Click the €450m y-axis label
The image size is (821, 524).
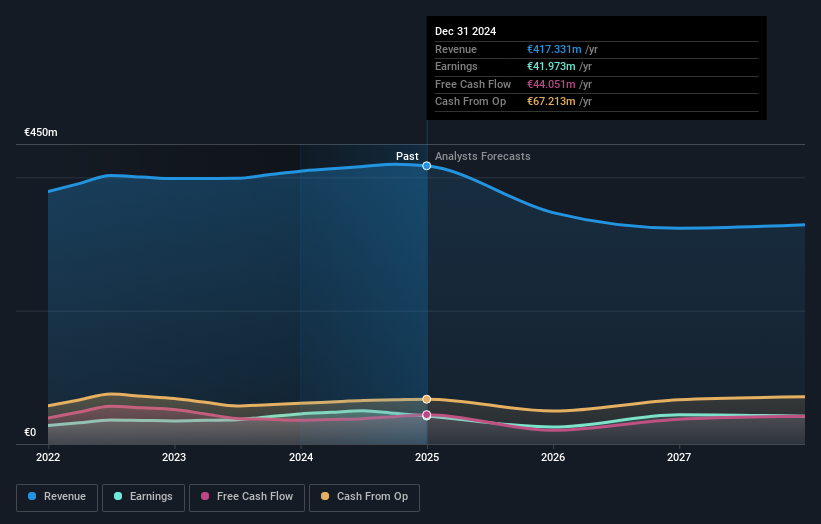(41, 132)
